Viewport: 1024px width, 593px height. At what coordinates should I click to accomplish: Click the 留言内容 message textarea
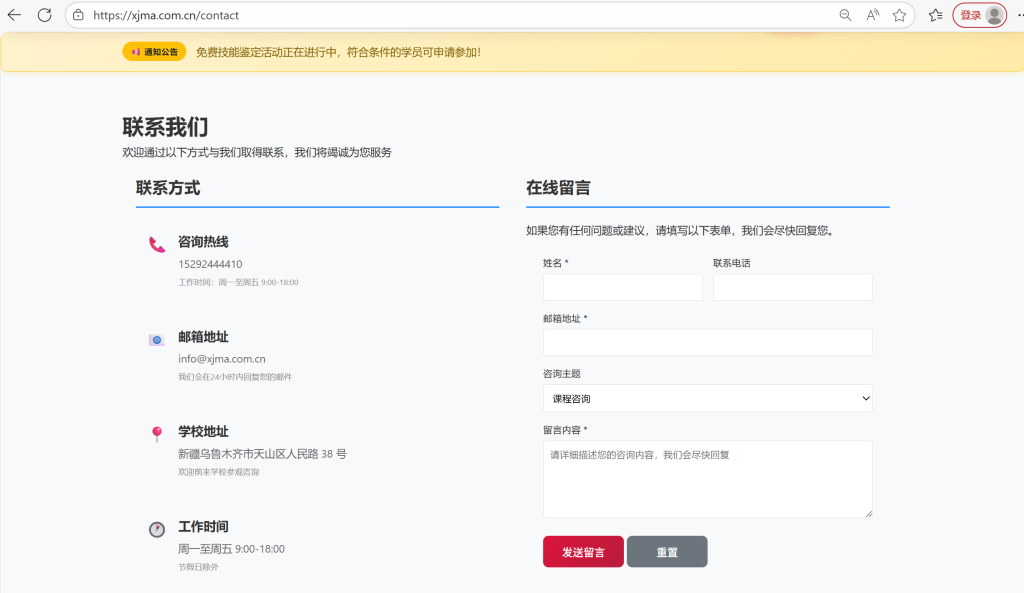point(707,480)
